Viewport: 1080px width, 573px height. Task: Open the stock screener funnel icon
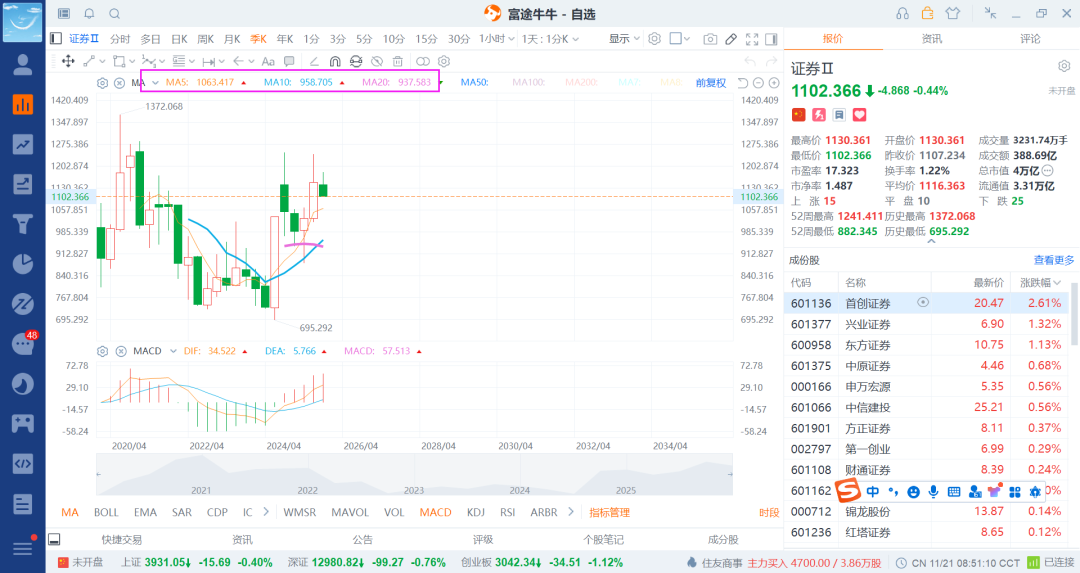(x=23, y=224)
